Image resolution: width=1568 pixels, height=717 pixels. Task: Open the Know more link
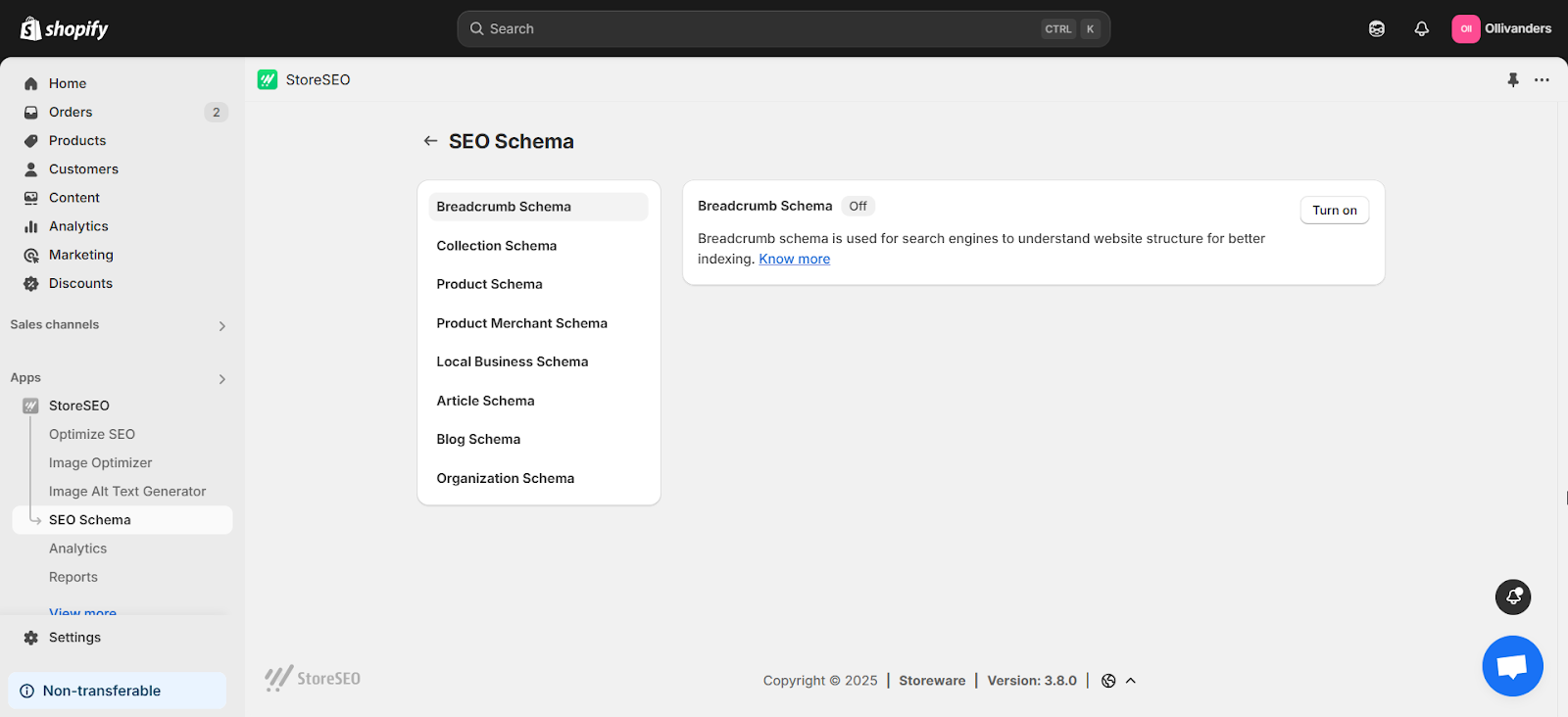[794, 259]
